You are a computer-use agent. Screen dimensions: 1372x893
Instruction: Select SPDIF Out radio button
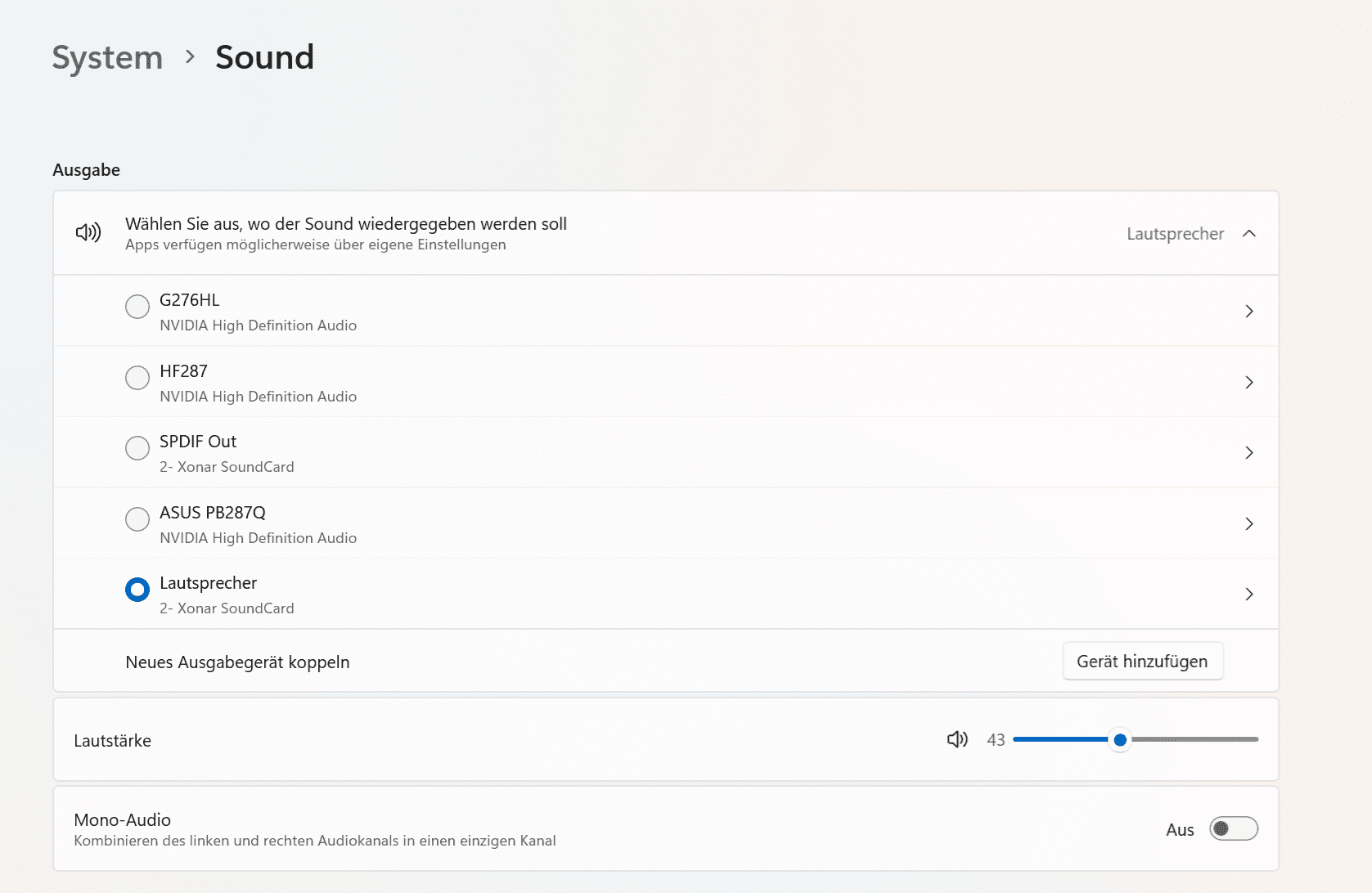tap(137, 448)
